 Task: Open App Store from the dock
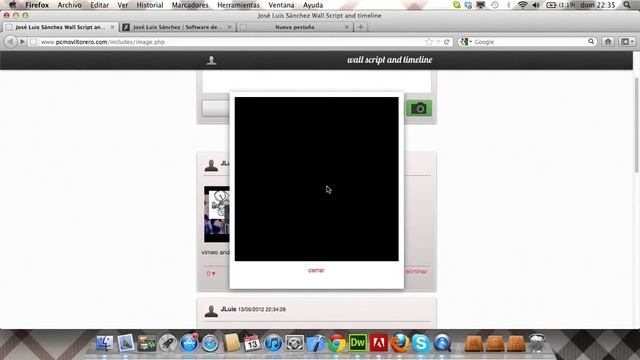click(x=189, y=343)
